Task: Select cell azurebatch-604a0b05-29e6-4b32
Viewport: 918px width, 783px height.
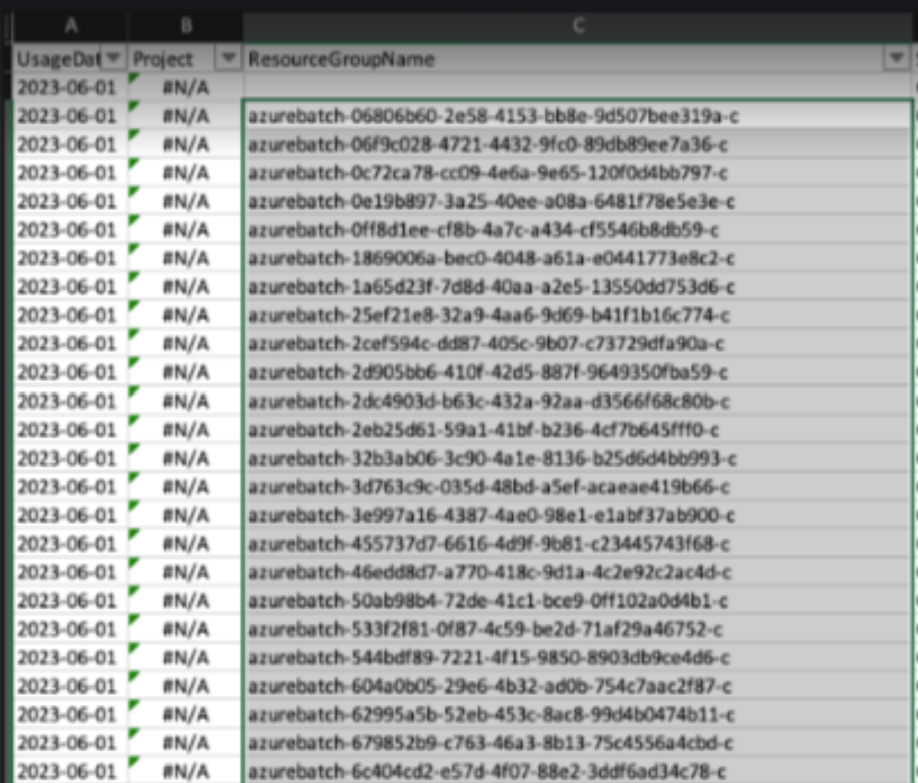Action: pyautogui.click(x=578, y=686)
